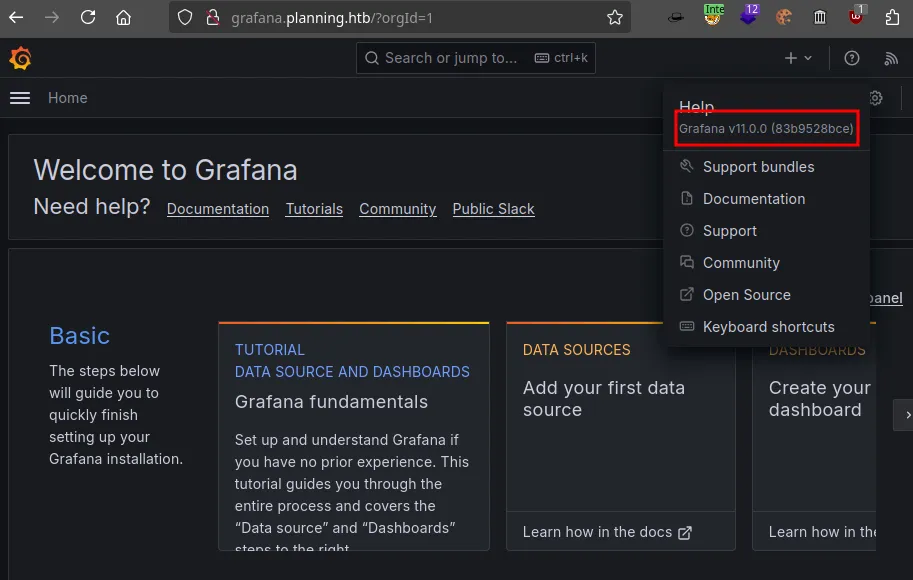Open the Public Slack link
Viewport: 913px width, 580px height.
pos(493,209)
